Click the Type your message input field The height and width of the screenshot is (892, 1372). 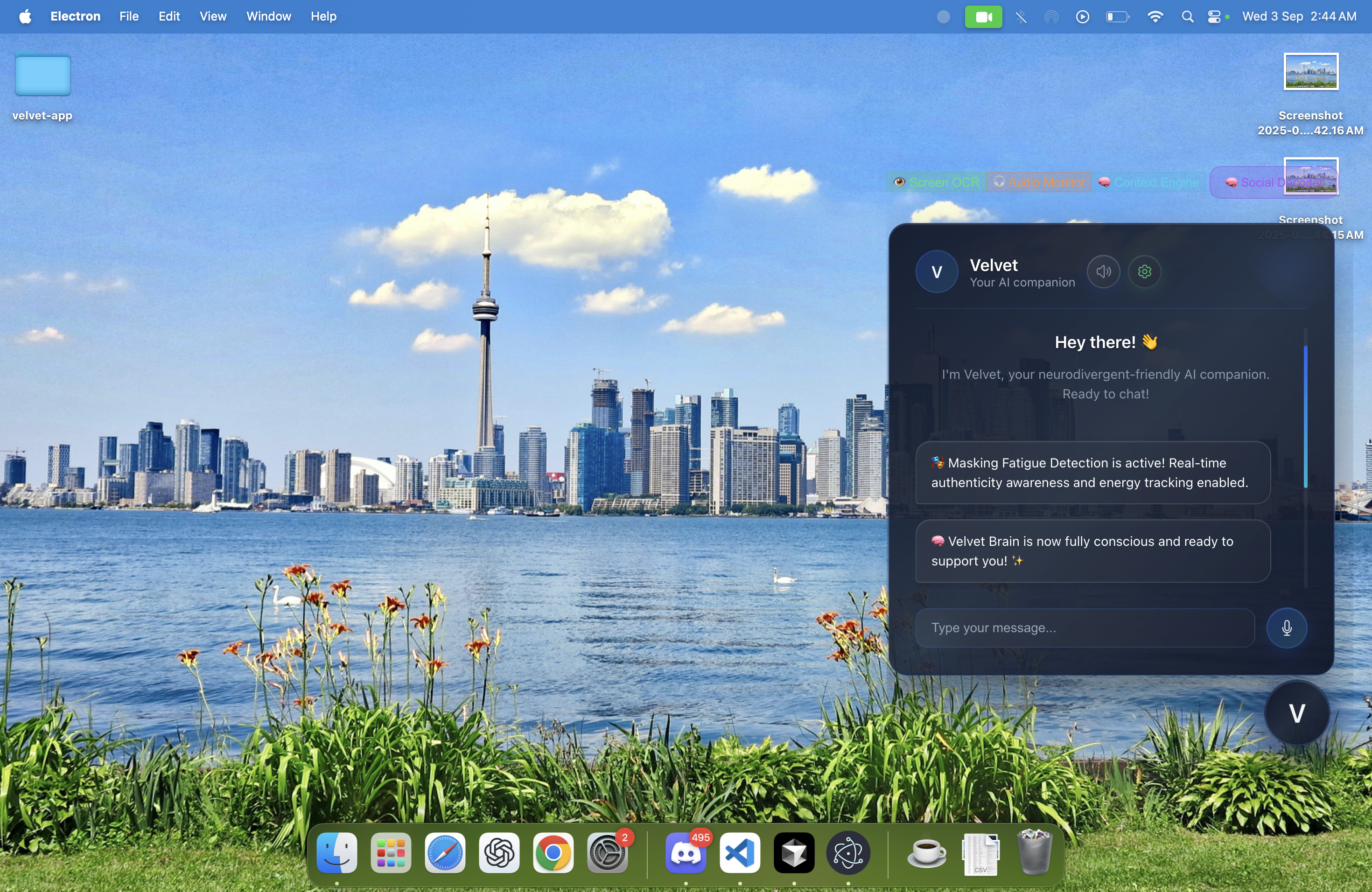coord(1085,628)
